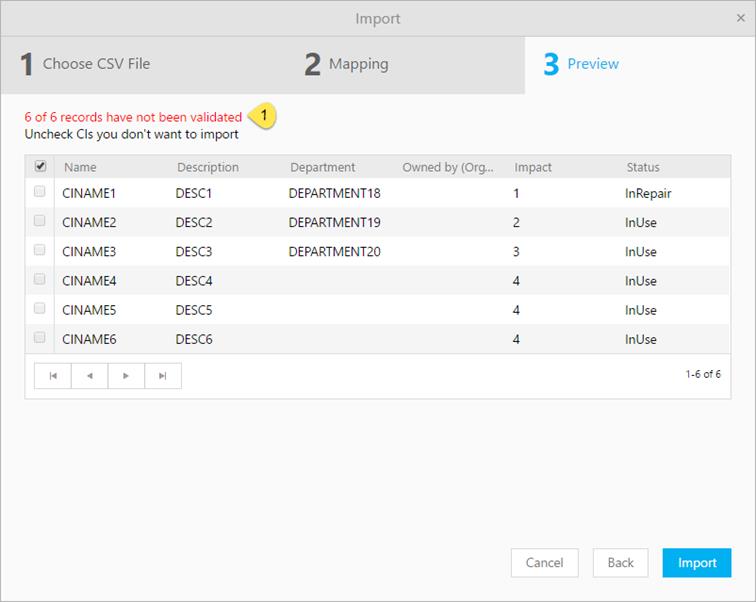This screenshot has height=602, width=756.
Task: Tick the checkbox for CINAME5
Action: pos(40,309)
